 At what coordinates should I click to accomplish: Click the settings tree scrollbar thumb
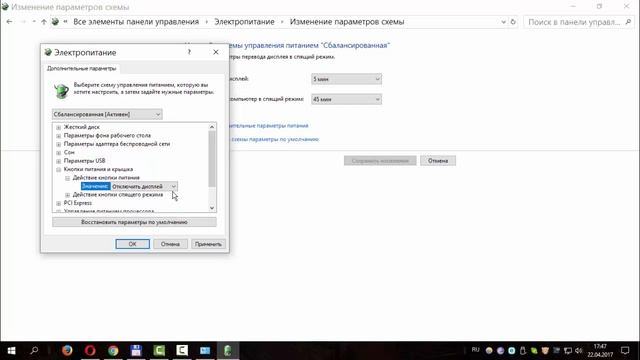point(212,159)
